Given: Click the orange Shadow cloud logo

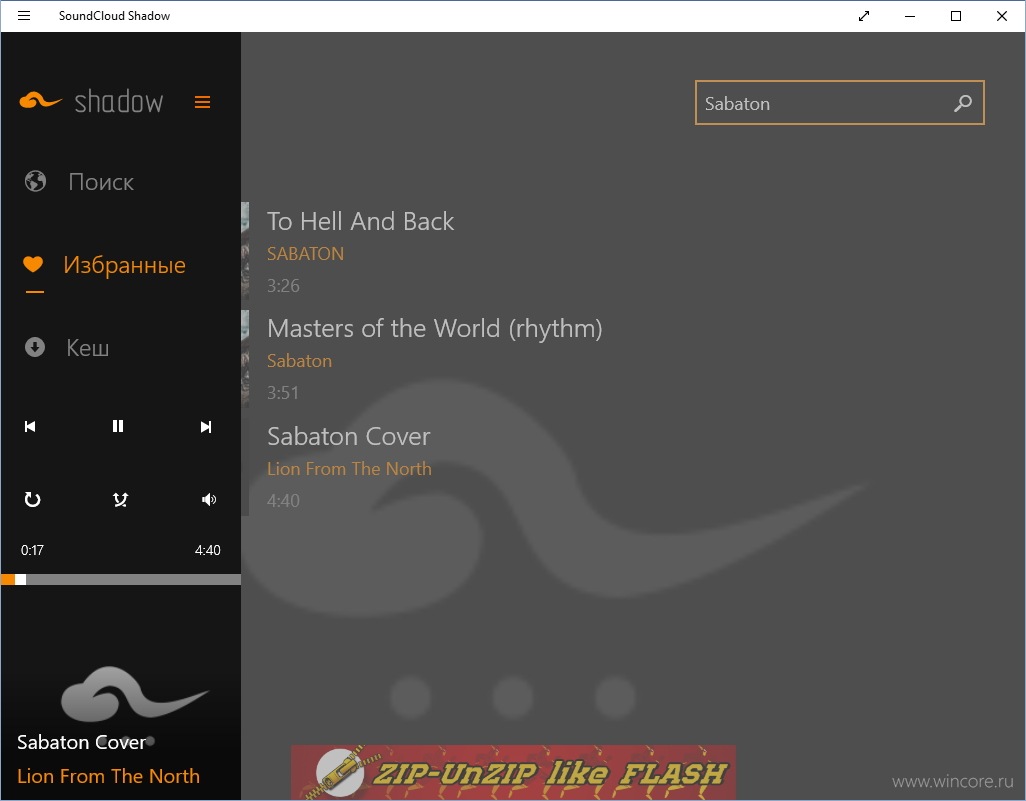Looking at the screenshot, I should [x=41, y=100].
